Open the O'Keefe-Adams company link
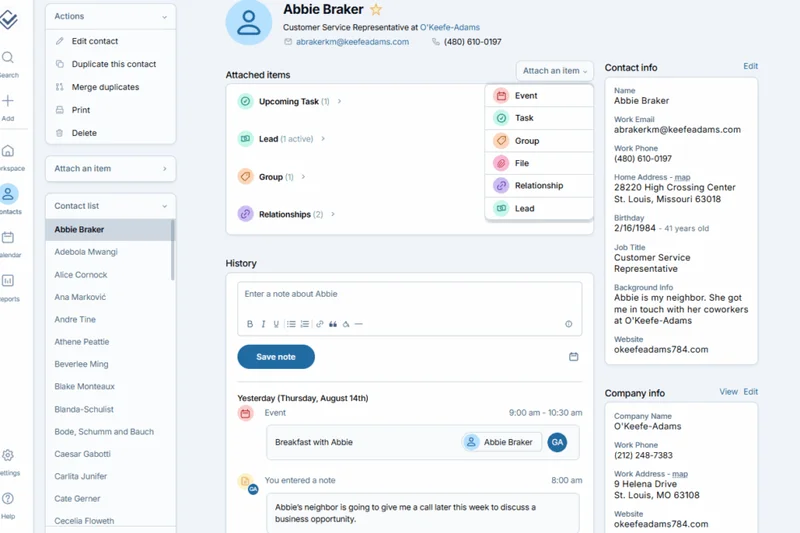This screenshot has width=800, height=533. [x=449, y=27]
